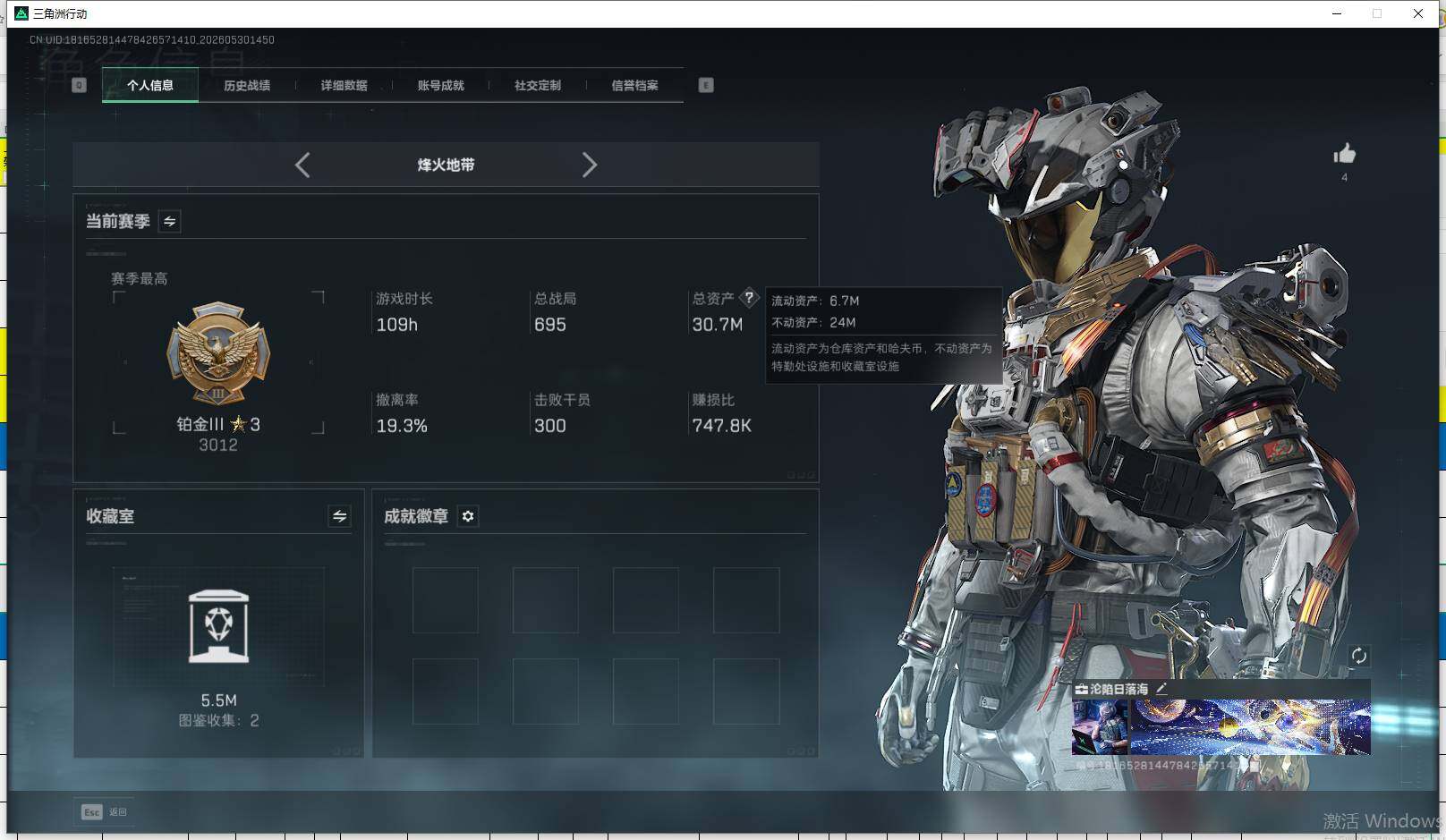Click the 赛季最高 label

coord(139,278)
